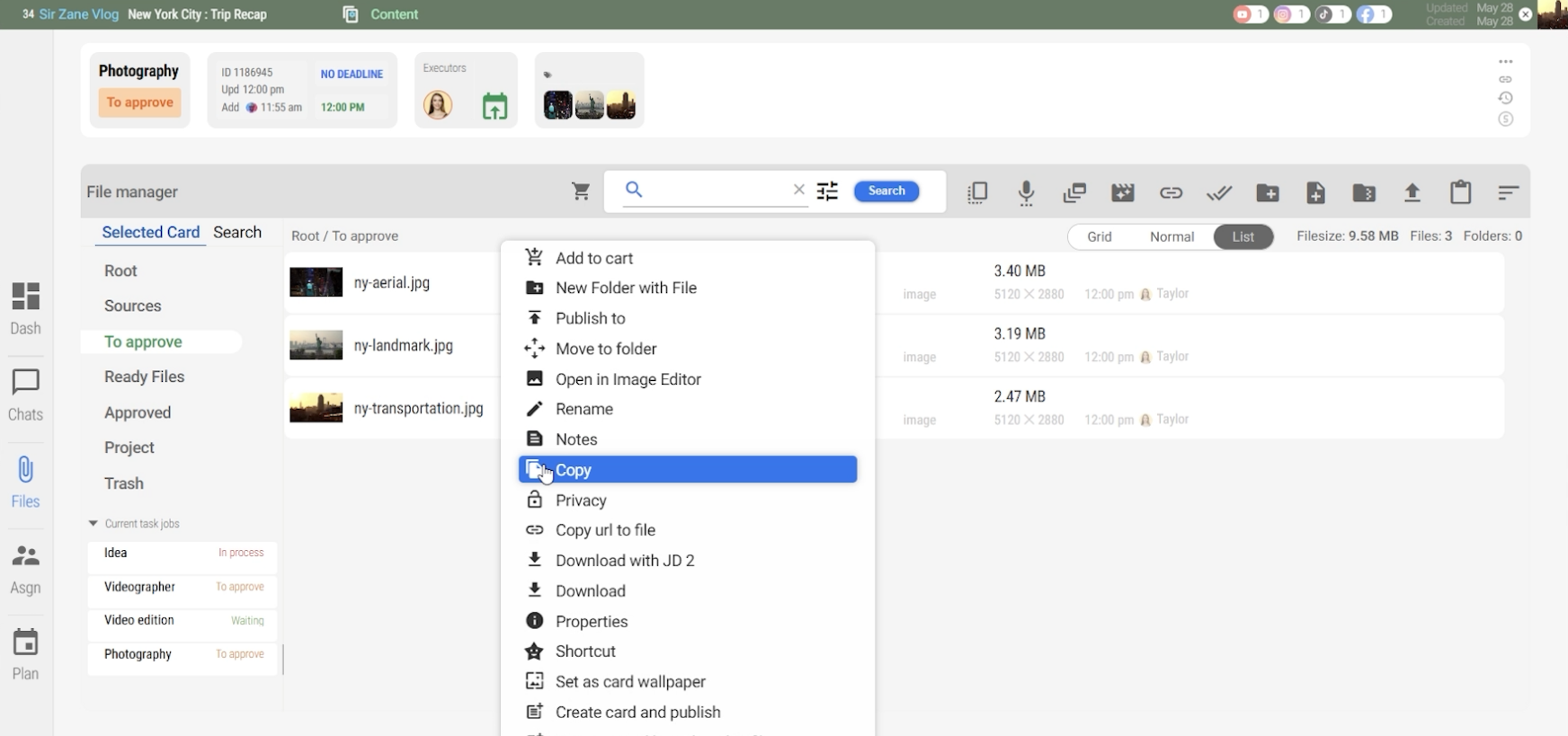The height and width of the screenshot is (736, 1568).
Task: Open the sort order icon menu
Action: (1508, 192)
